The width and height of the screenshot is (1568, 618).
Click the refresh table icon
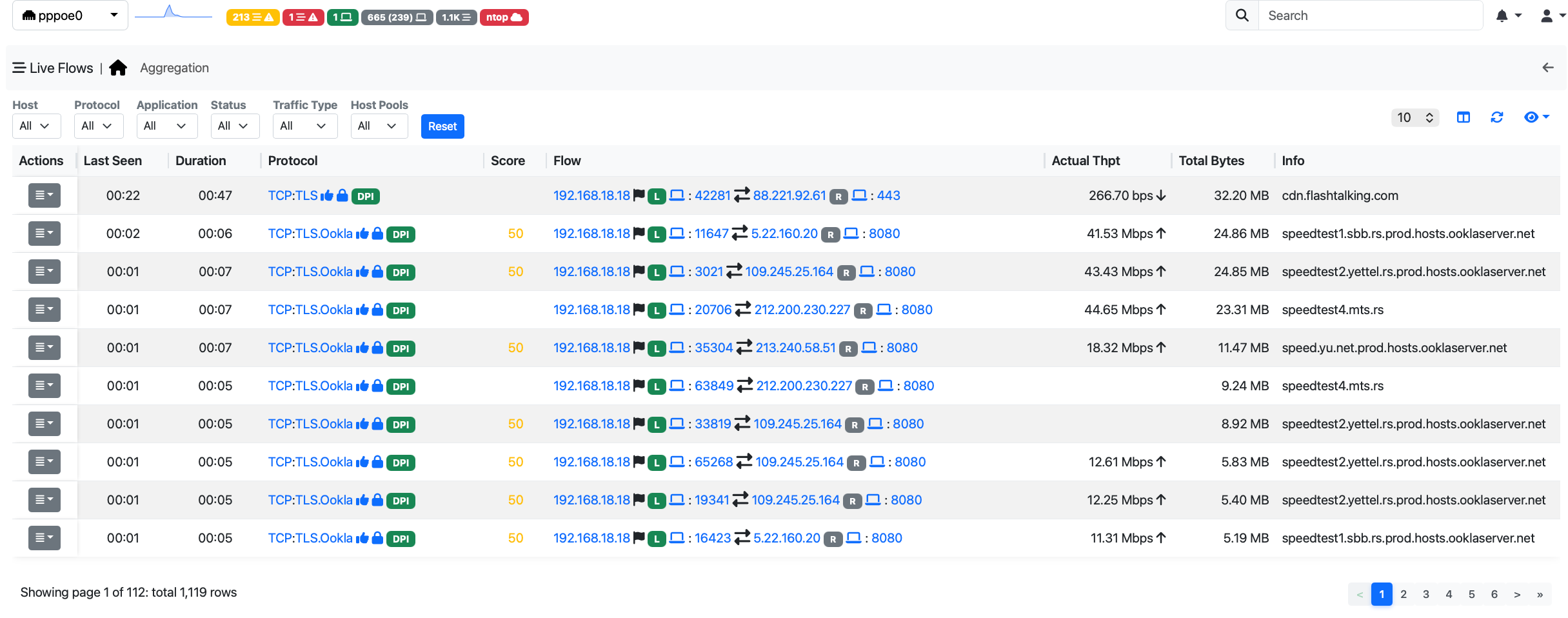coord(1496,117)
